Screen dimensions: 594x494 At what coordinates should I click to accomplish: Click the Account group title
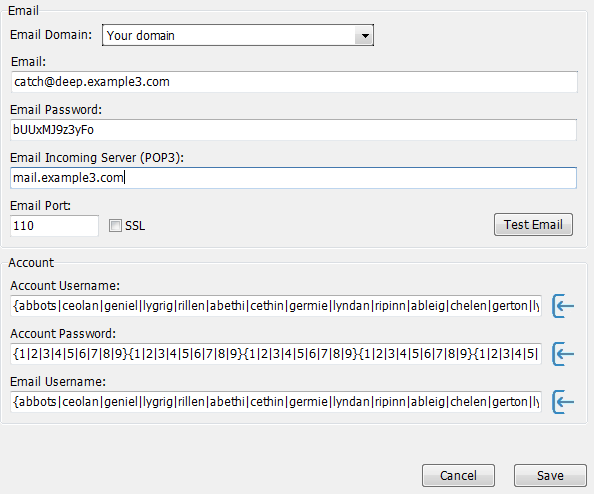tap(31, 263)
